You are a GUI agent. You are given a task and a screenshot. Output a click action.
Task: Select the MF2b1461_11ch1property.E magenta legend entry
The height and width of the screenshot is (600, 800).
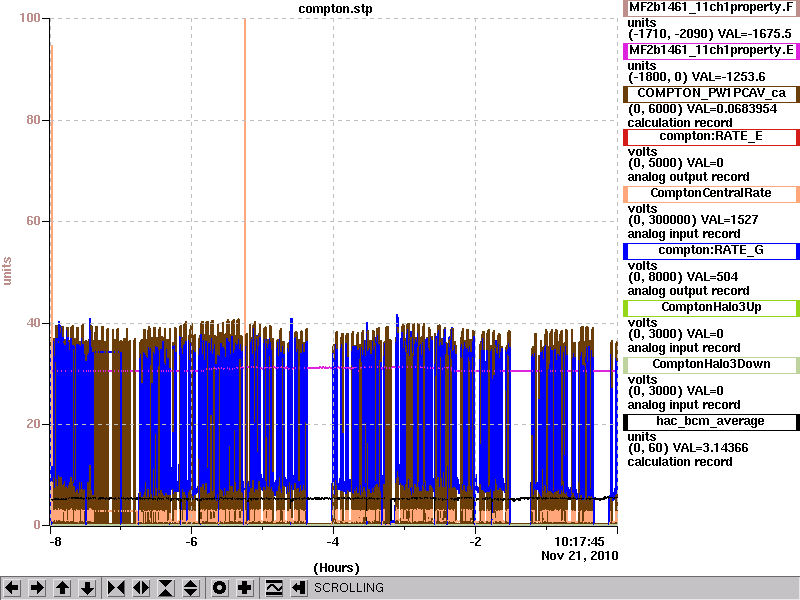pos(711,51)
